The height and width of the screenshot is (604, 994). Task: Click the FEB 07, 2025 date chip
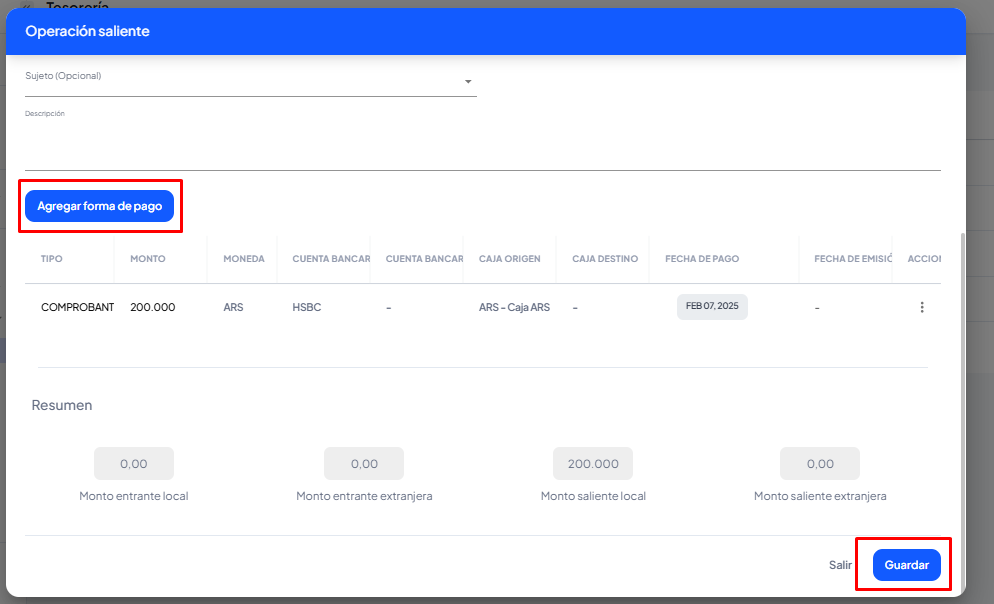point(712,306)
